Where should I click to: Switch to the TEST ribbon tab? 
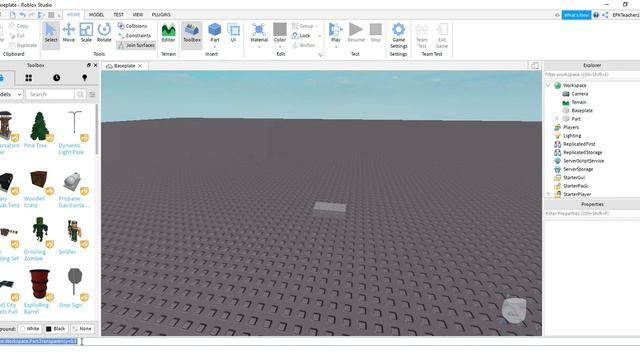118,15
